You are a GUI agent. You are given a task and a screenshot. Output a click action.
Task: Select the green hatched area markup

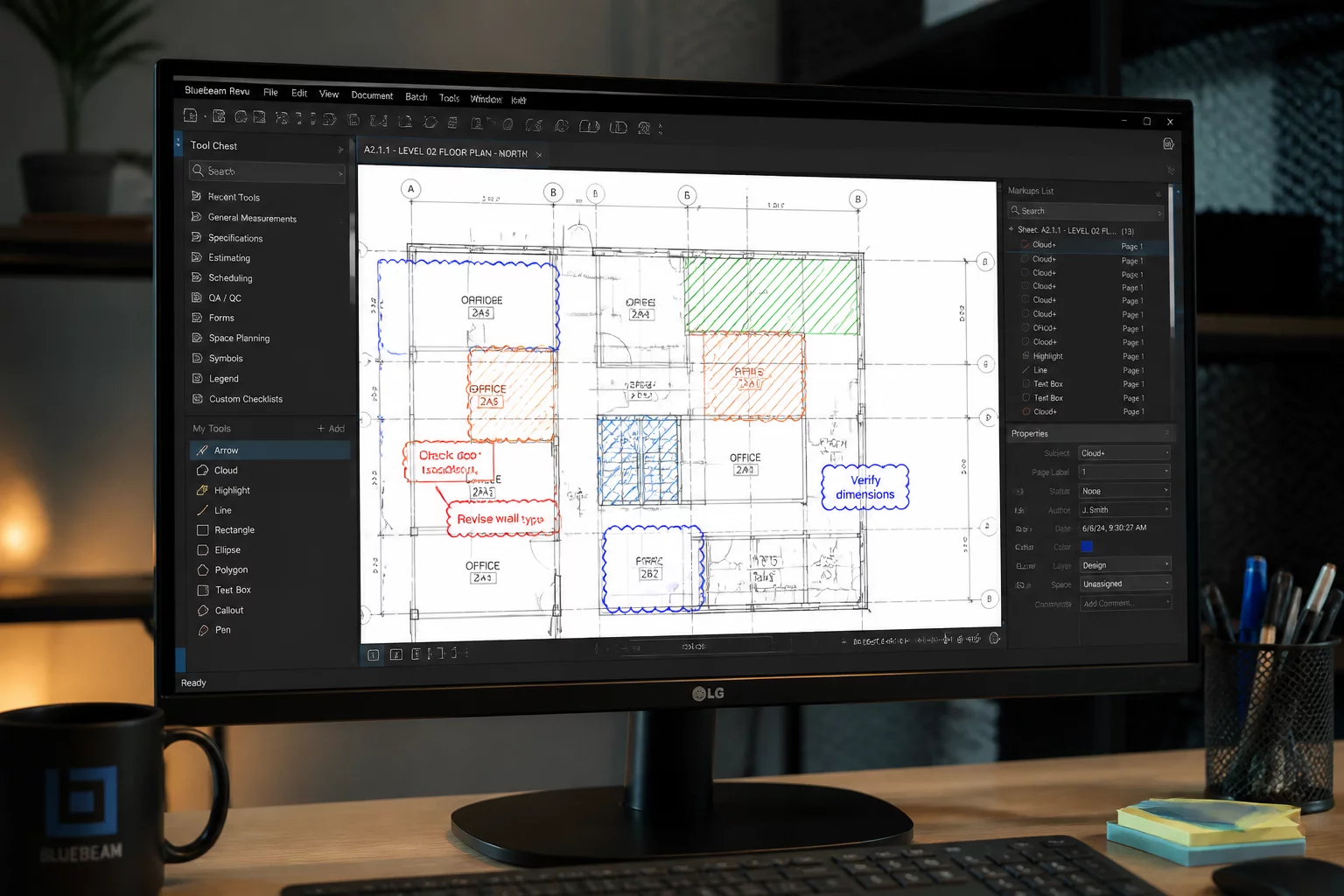pos(771,295)
